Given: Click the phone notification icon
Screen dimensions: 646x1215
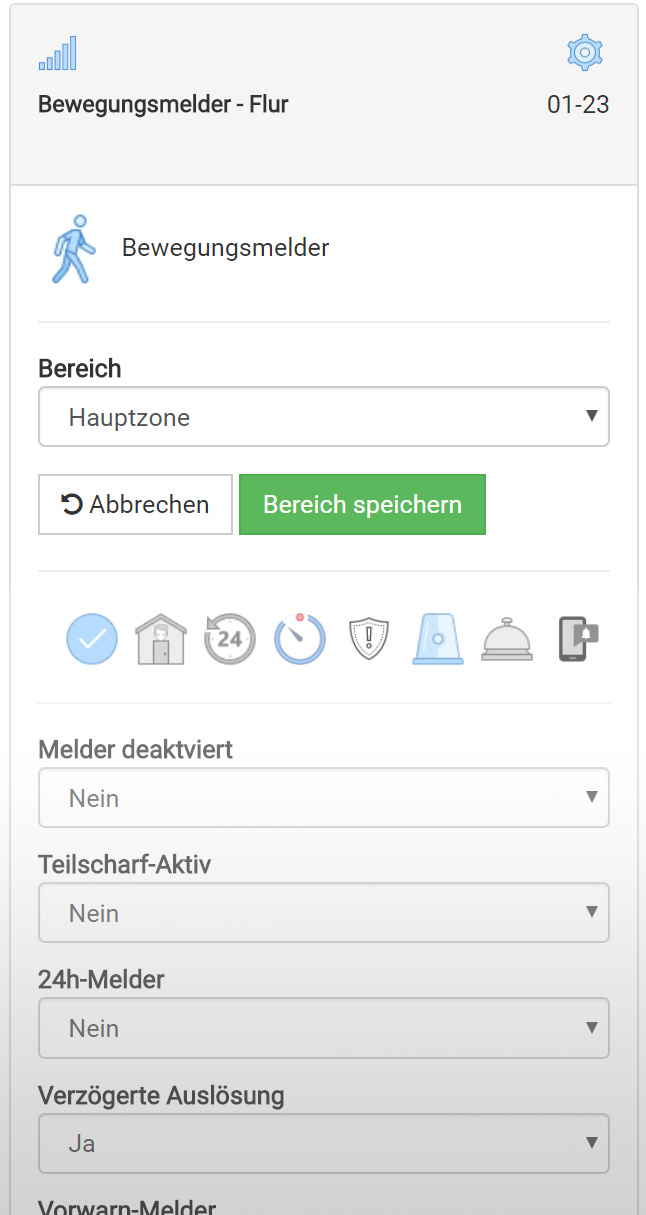Looking at the screenshot, I should pos(577,638).
